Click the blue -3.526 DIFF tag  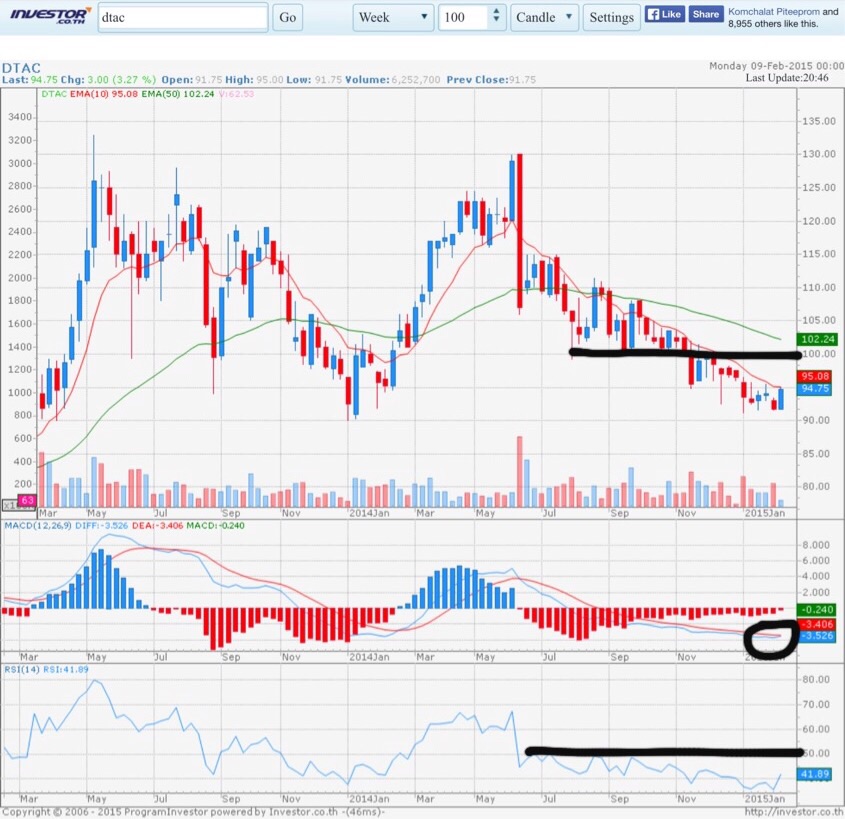pyautogui.click(x=818, y=636)
